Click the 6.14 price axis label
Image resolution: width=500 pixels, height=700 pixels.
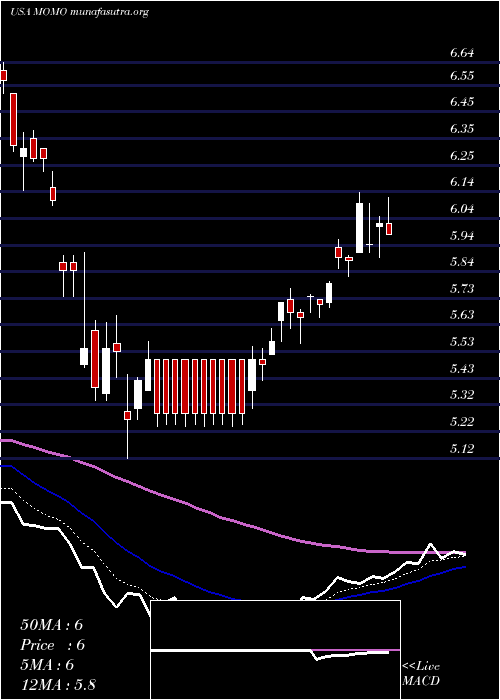click(462, 182)
